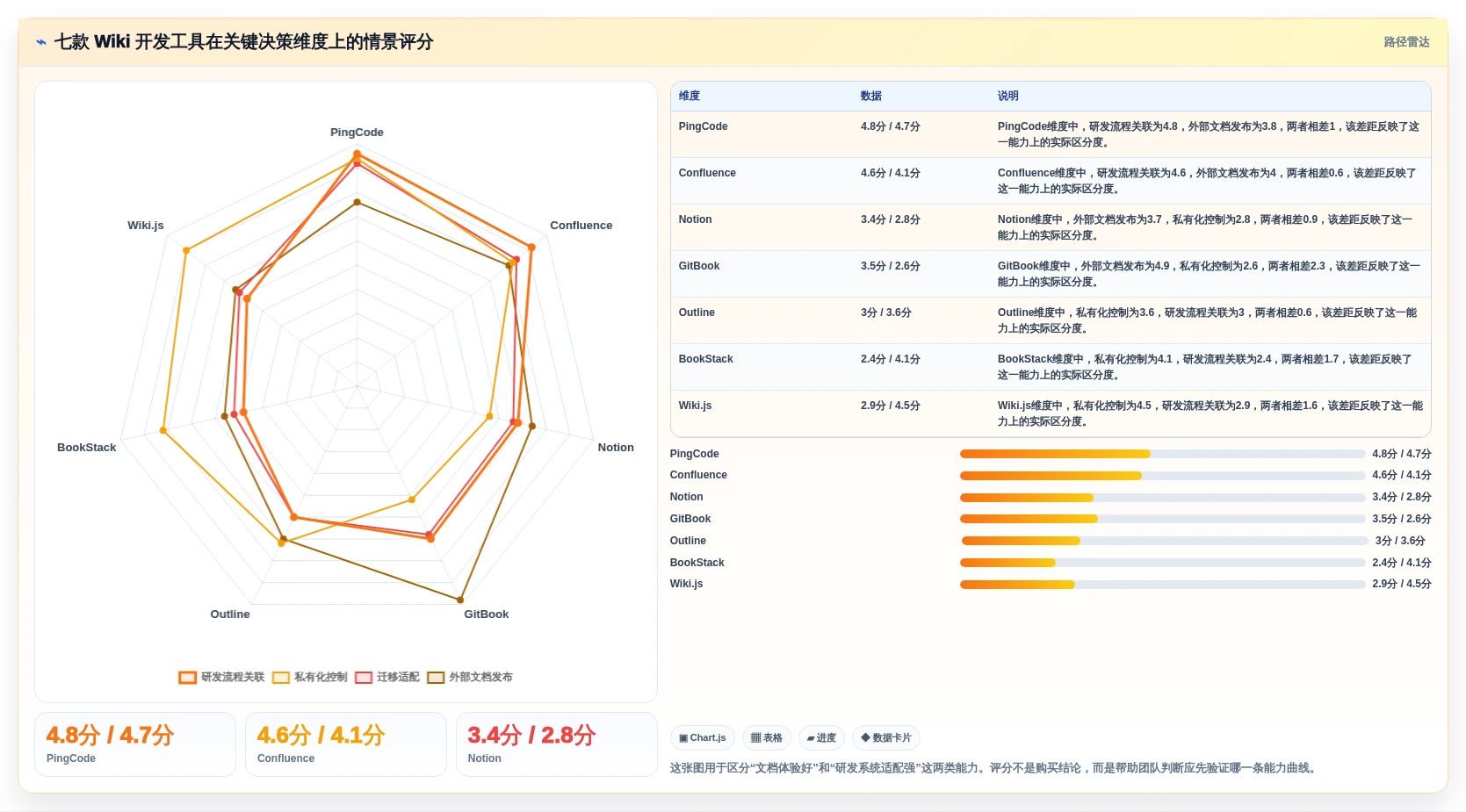This screenshot has width=1466, height=812.
Task: Click the GitBook progress bar
Action: pos(1162,519)
